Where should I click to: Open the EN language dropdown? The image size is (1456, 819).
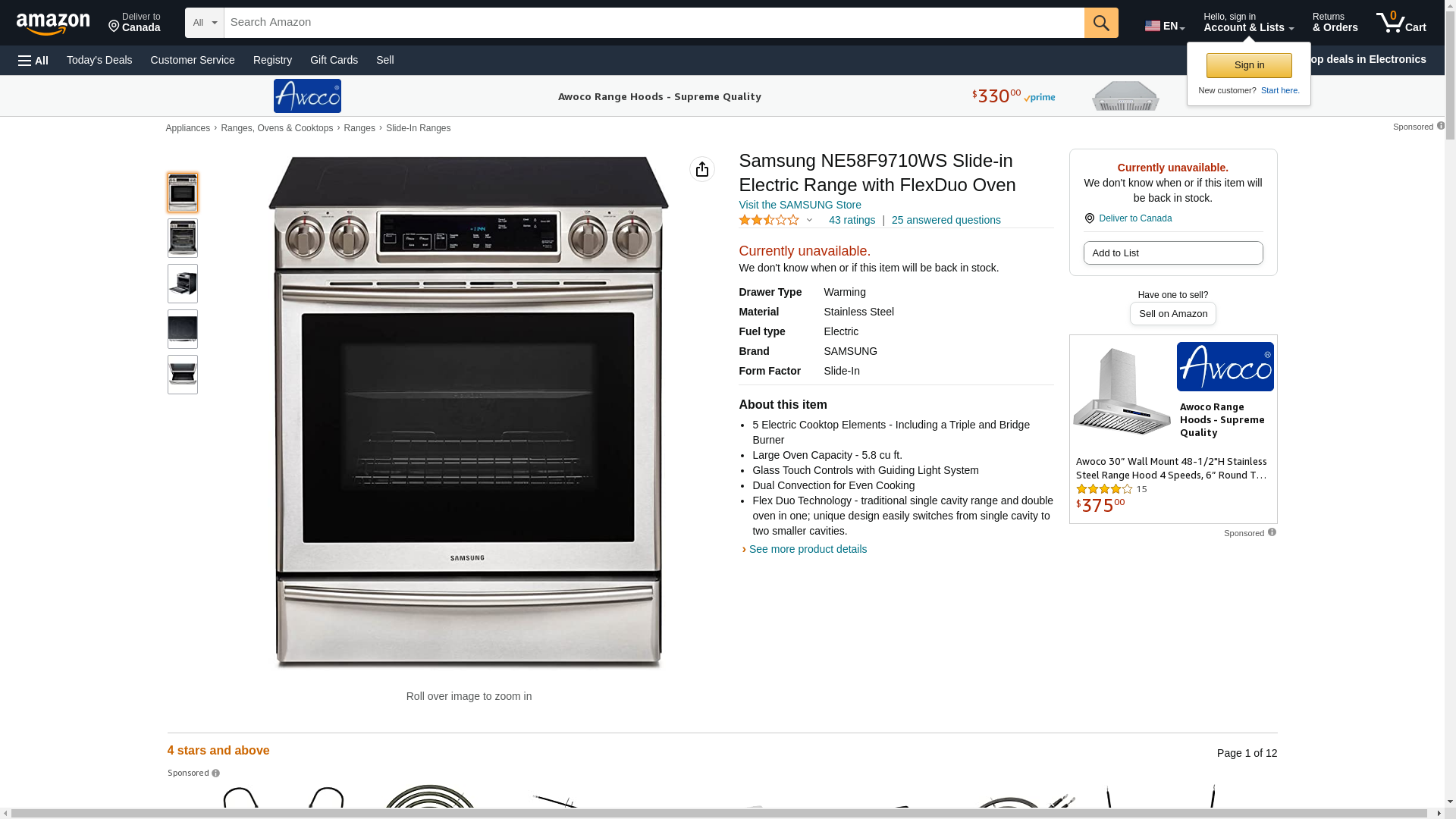point(1165,26)
